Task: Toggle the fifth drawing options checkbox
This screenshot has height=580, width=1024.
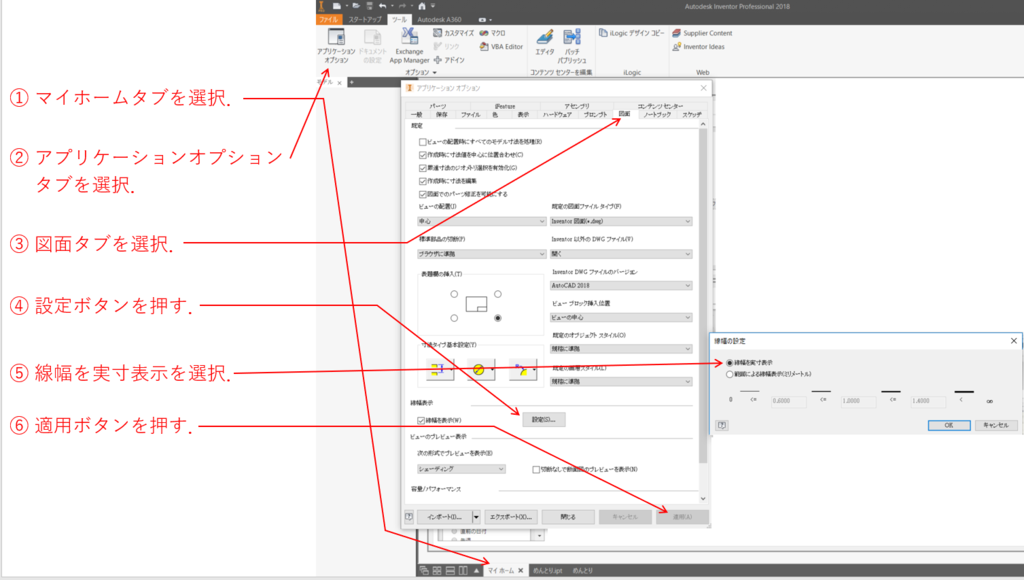Action: pos(423,194)
